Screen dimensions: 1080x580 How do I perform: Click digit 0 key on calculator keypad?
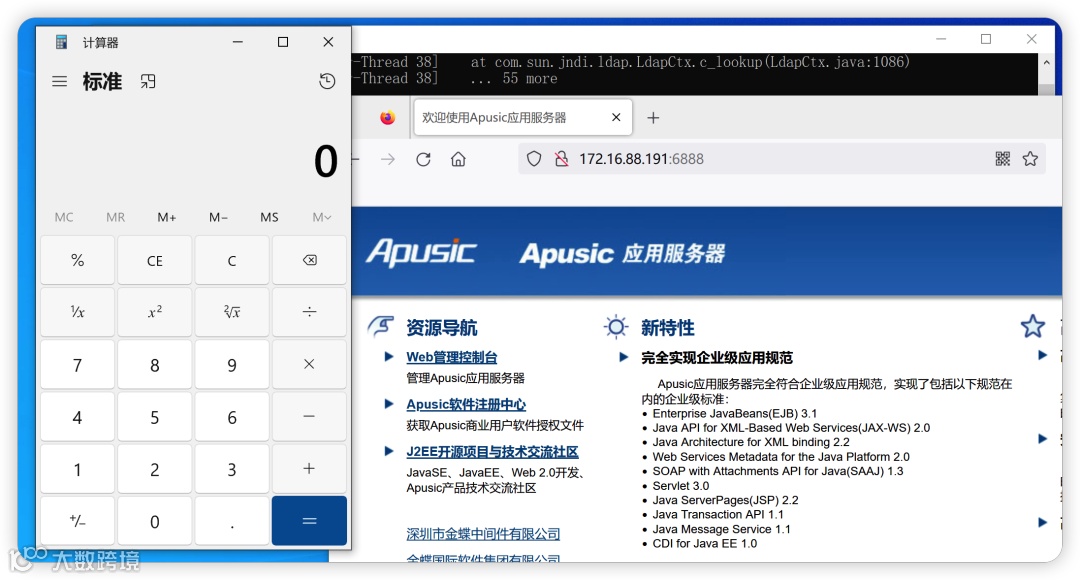(155, 521)
